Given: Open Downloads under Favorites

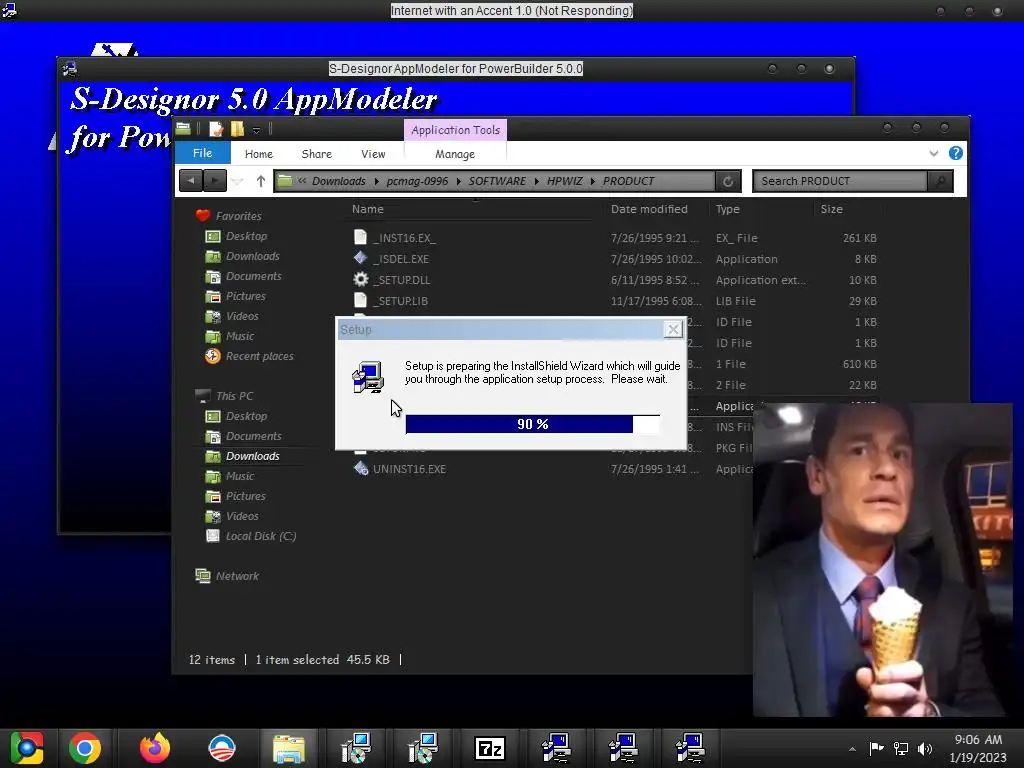Looking at the screenshot, I should 253,256.
